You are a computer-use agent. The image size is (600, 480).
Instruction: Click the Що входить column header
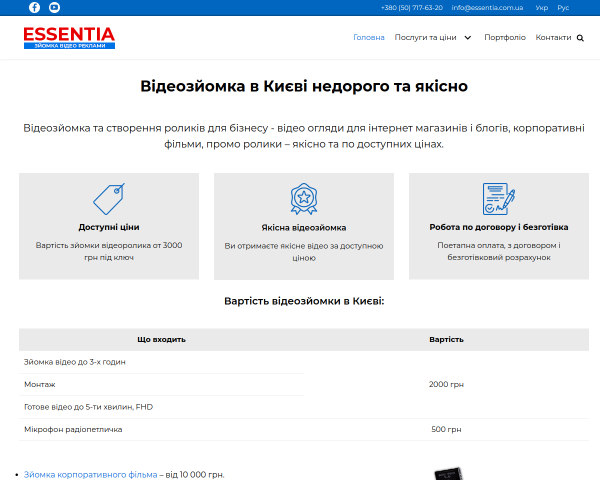pyautogui.click(x=161, y=340)
